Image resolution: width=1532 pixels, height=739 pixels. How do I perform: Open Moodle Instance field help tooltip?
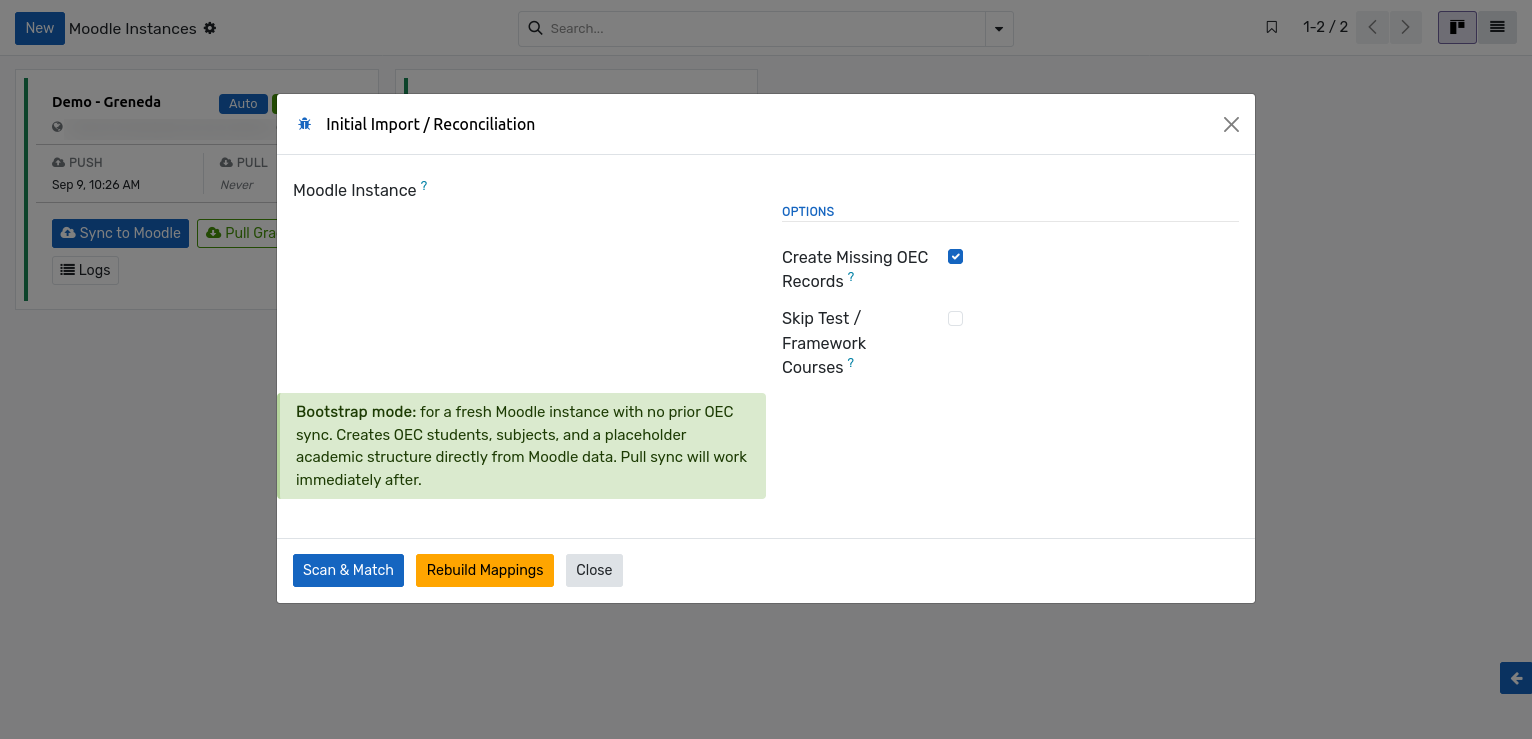[x=424, y=185]
